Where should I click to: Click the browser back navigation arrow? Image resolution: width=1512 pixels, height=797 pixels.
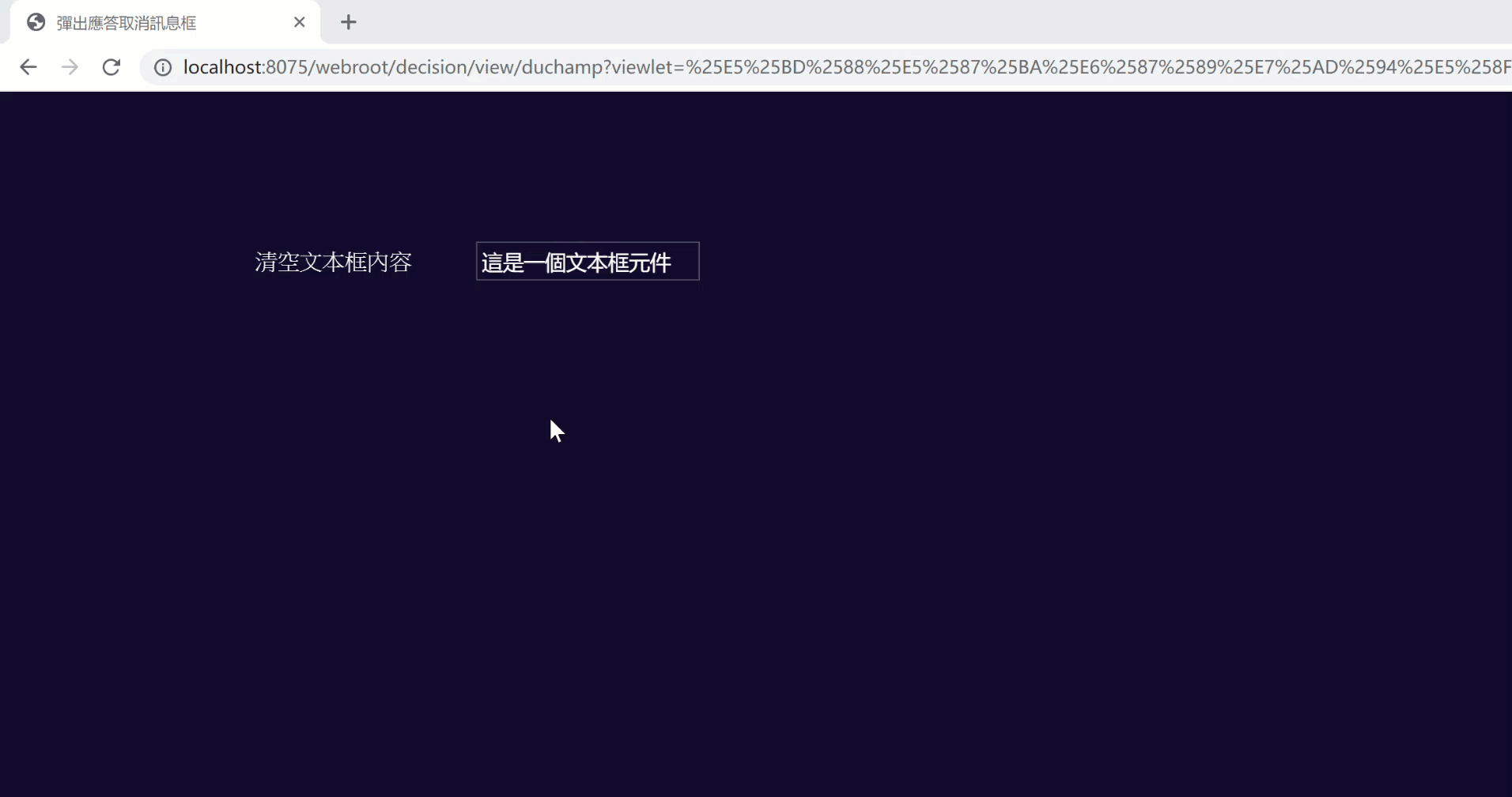pyautogui.click(x=28, y=66)
